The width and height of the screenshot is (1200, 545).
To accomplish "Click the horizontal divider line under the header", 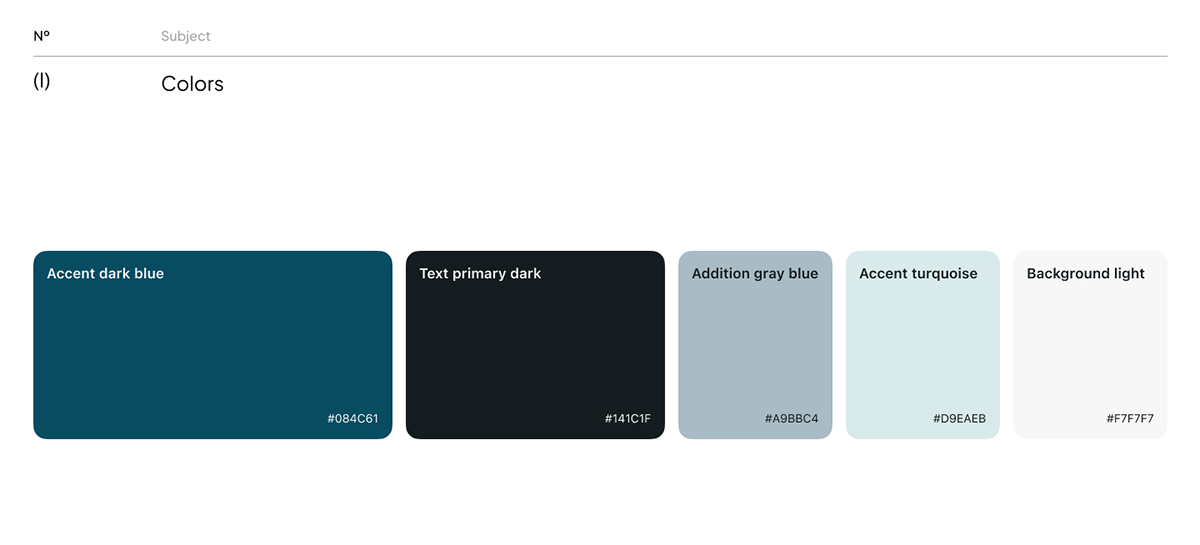I will [x=600, y=56].
